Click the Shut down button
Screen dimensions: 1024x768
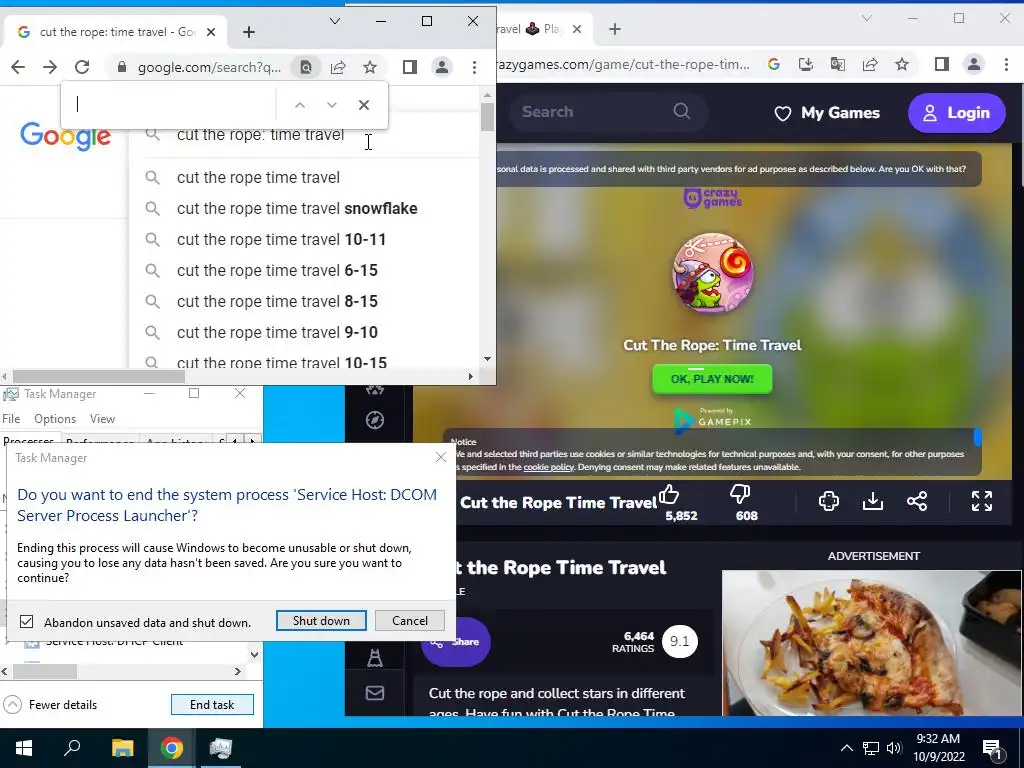[x=321, y=620]
